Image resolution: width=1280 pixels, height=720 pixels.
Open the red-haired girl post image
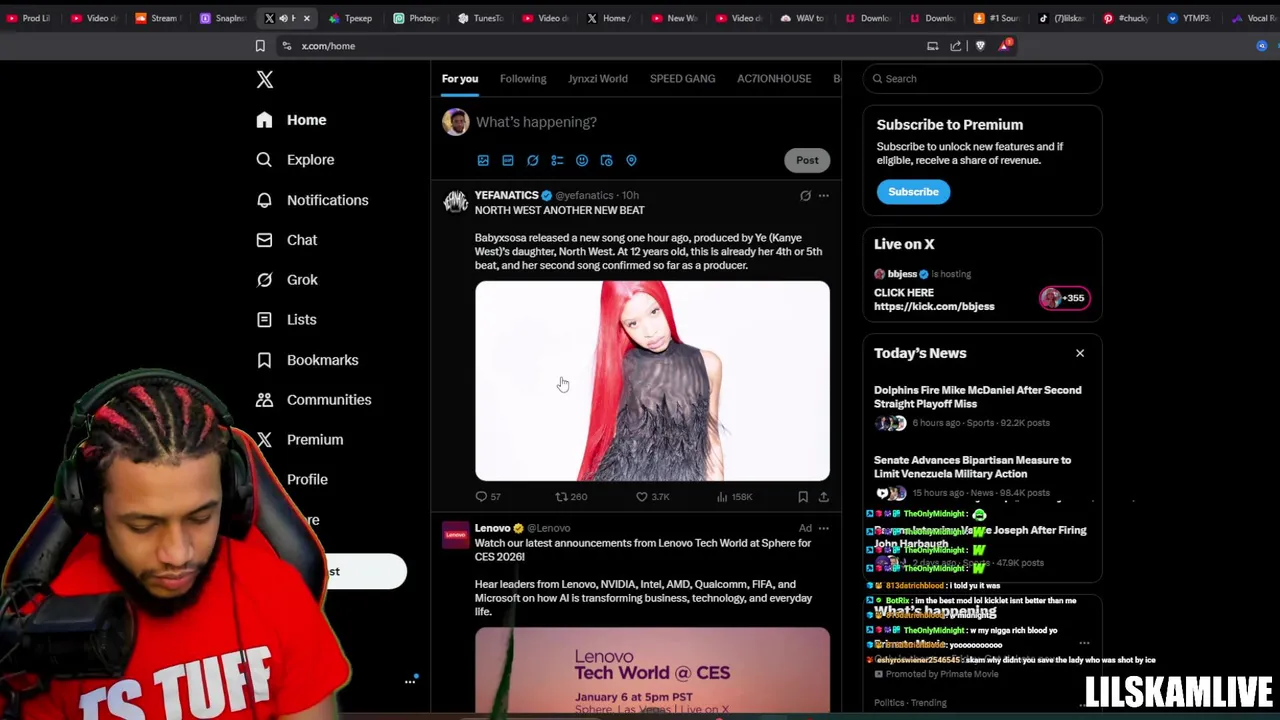[652, 381]
